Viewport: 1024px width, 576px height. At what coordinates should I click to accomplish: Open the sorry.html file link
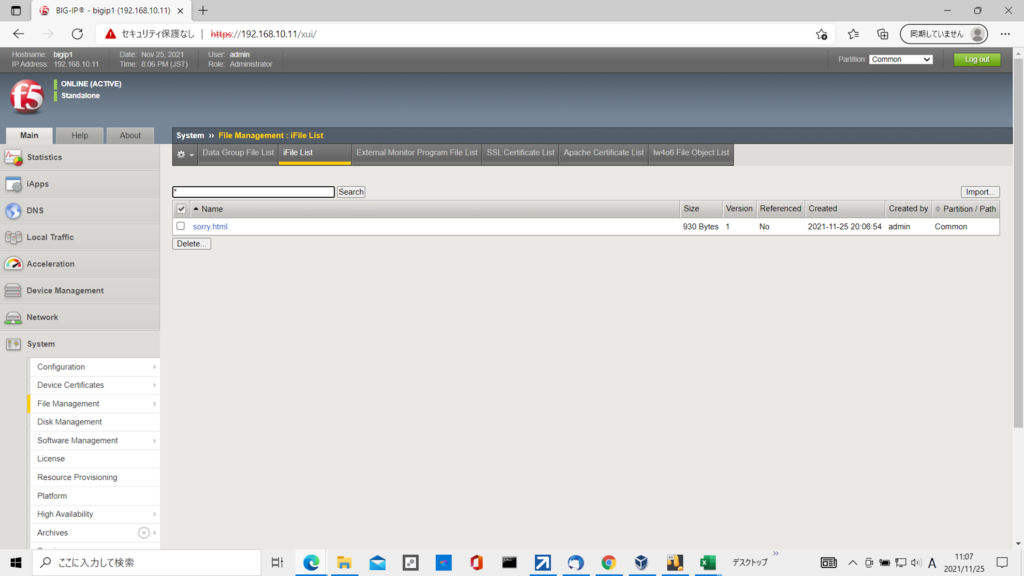click(210, 227)
